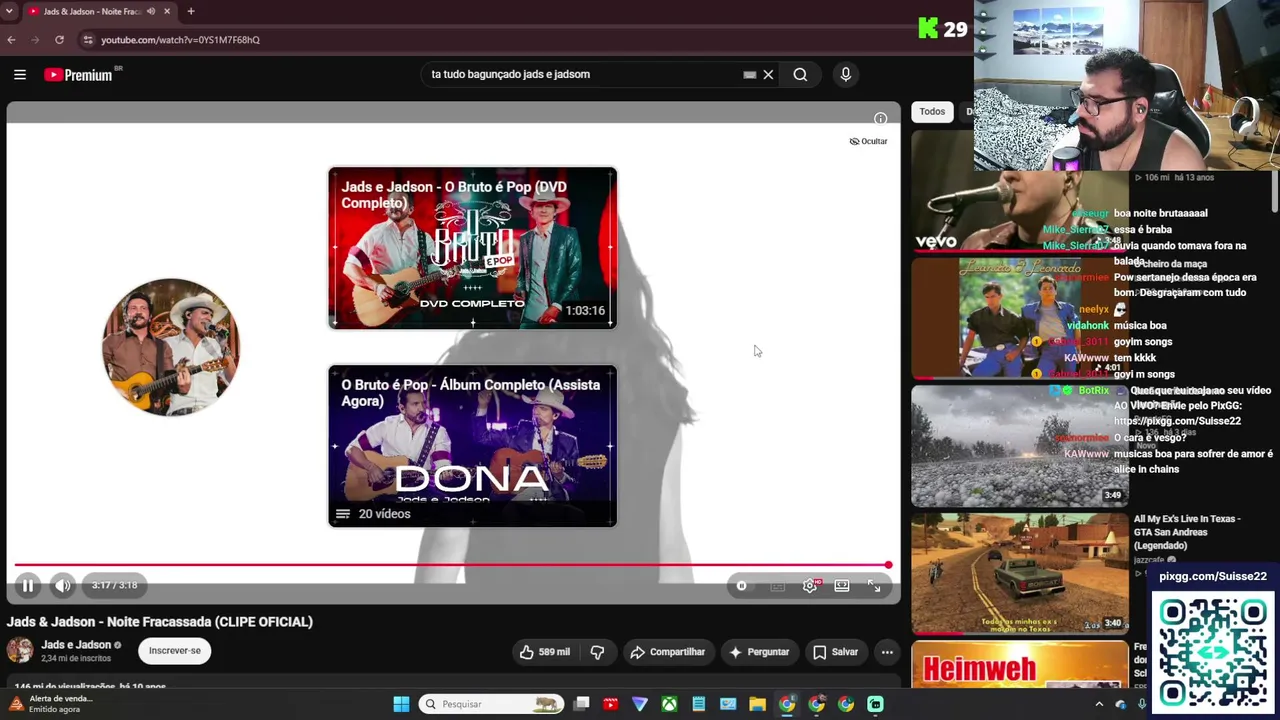The width and height of the screenshot is (1280, 720).
Task: Dislike the video
Action: [x=597, y=652]
